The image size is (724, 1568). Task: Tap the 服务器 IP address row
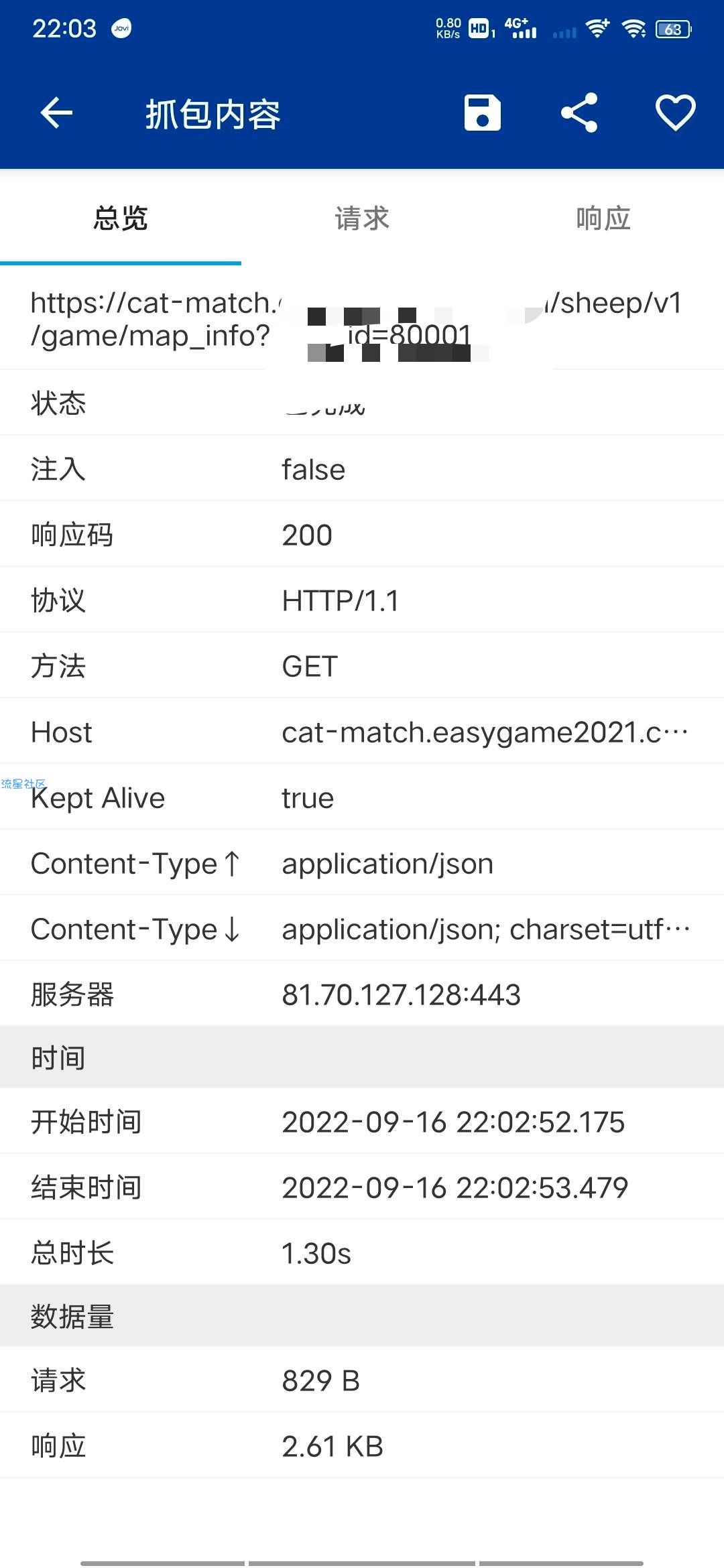tap(362, 994)
